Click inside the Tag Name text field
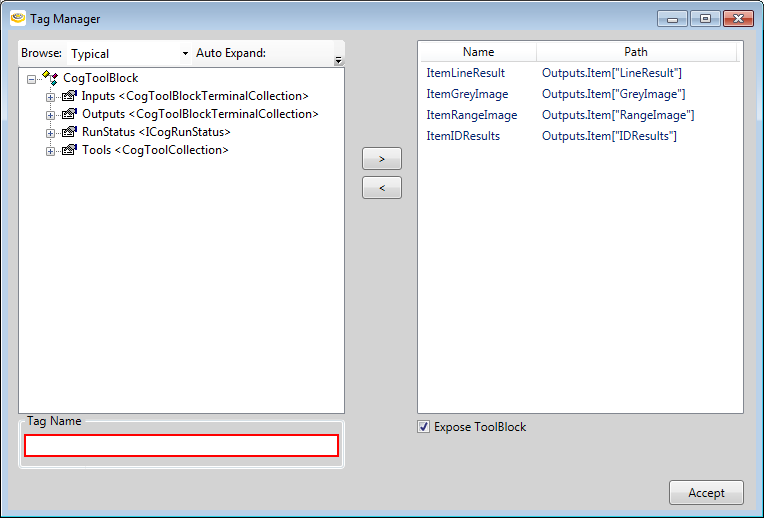This screenshot has height=518, width=764. (x=181, y=446)
